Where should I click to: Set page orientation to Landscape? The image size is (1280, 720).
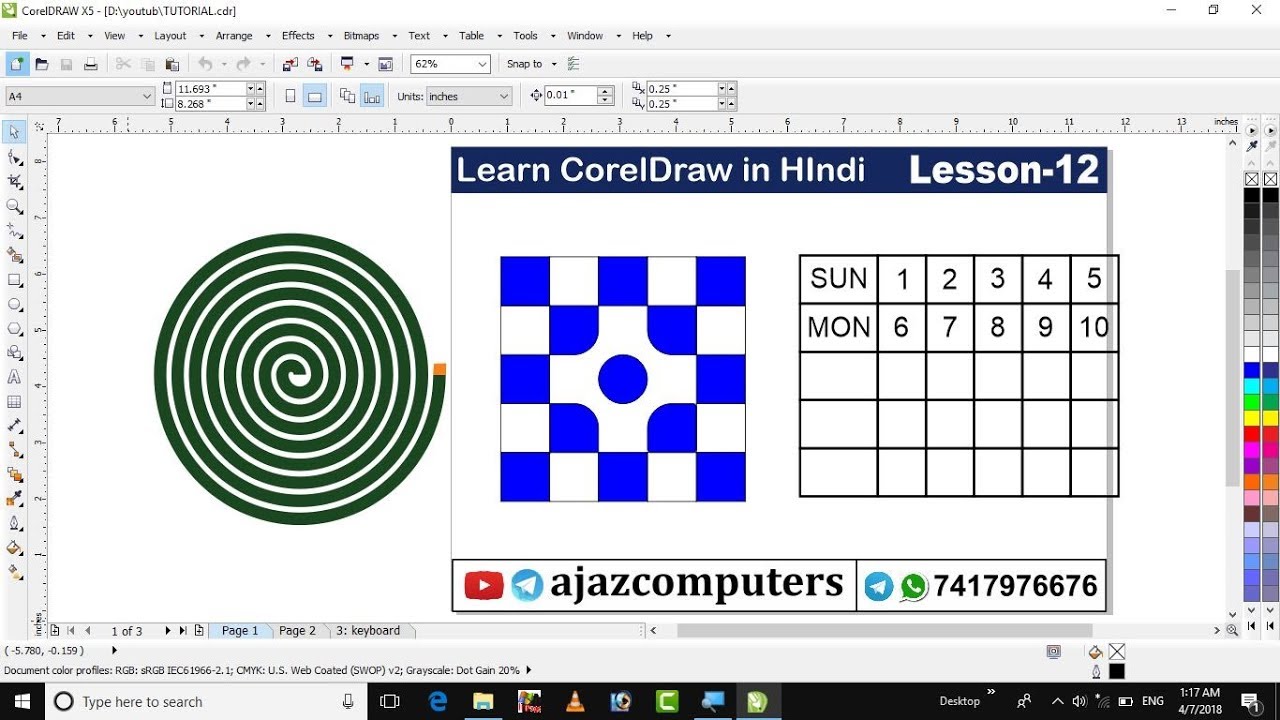click(314, 96)
